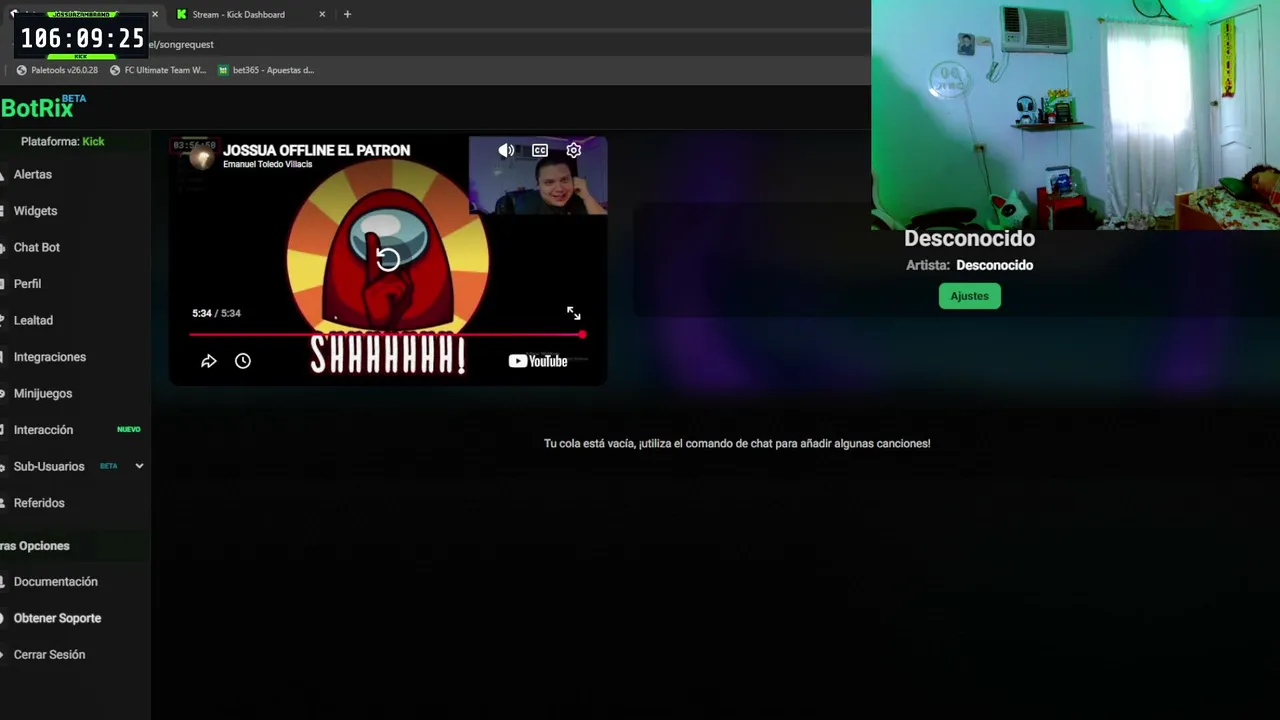Open a new browser tab
The width and height of the screenshot is (1280, 720).
click(x=347, y=14)
